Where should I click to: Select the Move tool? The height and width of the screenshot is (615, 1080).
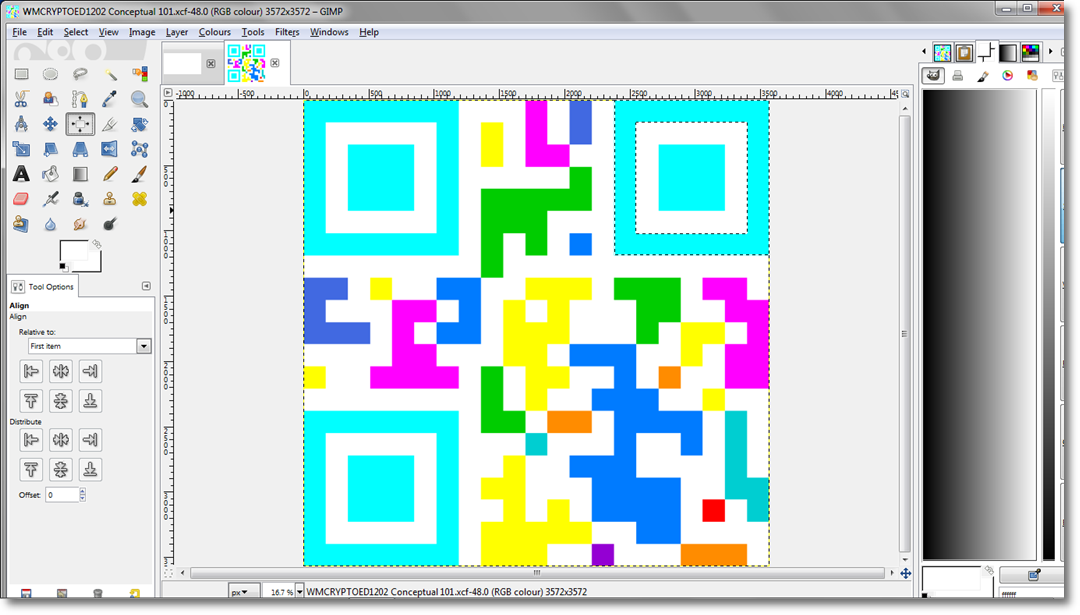coord(50,124)
